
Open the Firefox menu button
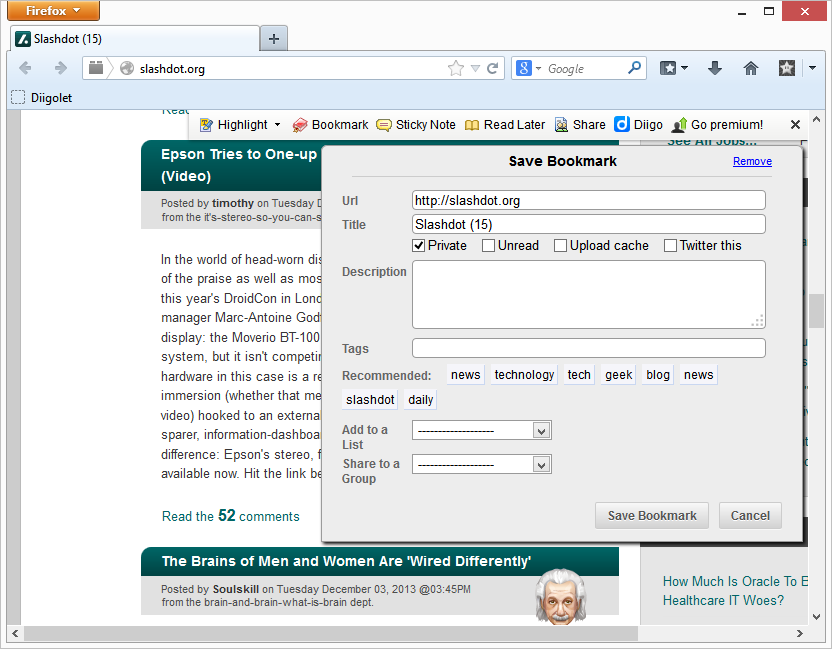coord(53,11)
